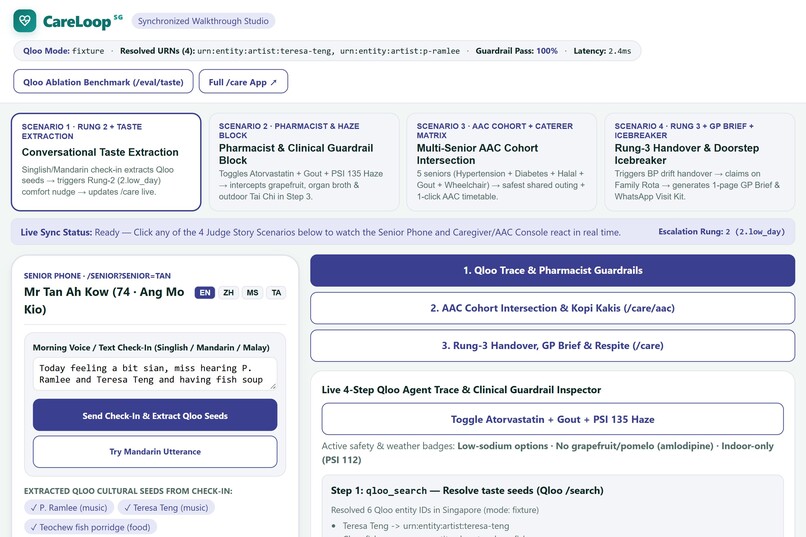Select Scenario 4 Rung-3 Handover & Doorstep Icebreaker
Screen dimensions: 806x537
pyautogui.click(x=700, y=162)
